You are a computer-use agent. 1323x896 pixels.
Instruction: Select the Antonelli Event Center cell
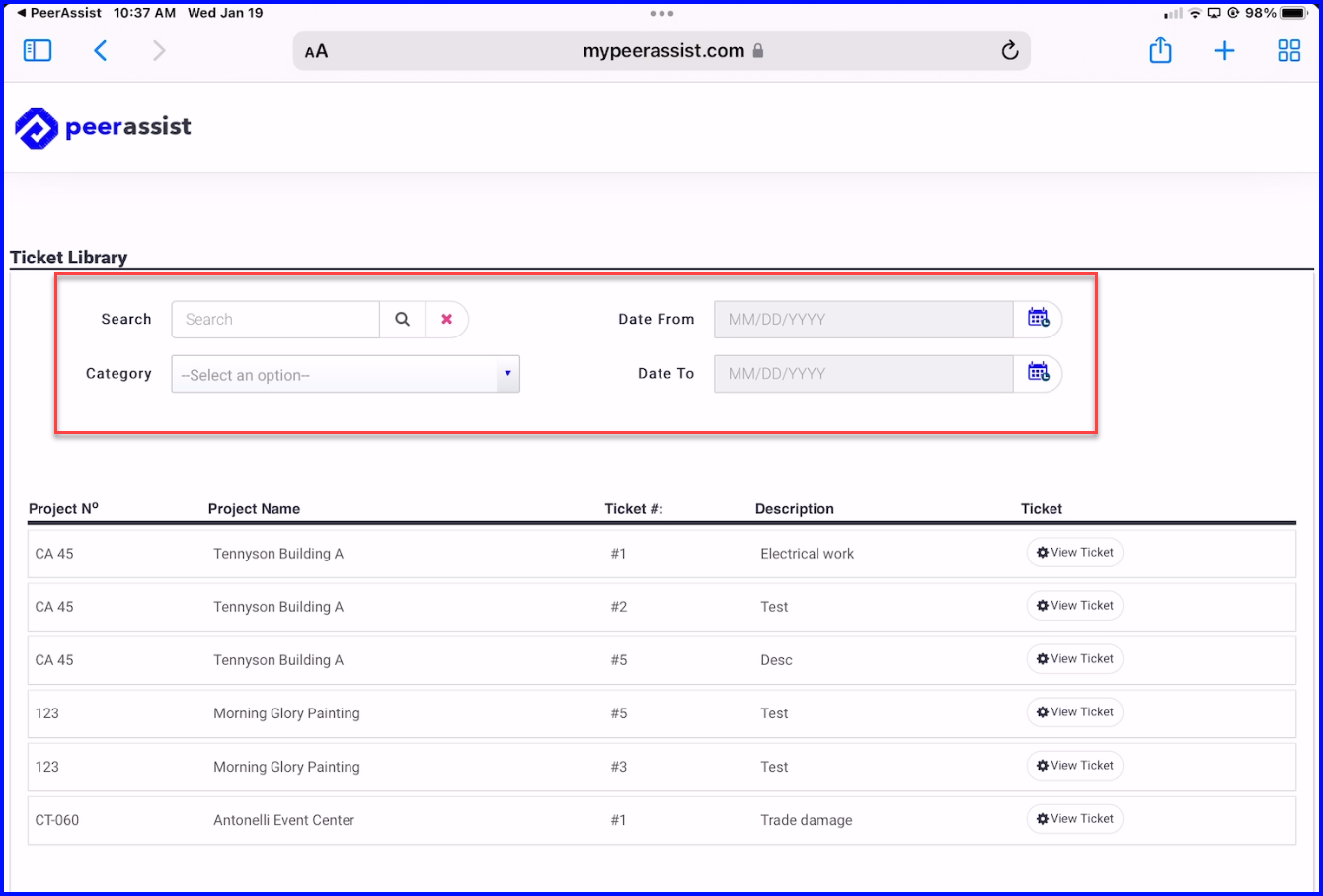(283, 820)
